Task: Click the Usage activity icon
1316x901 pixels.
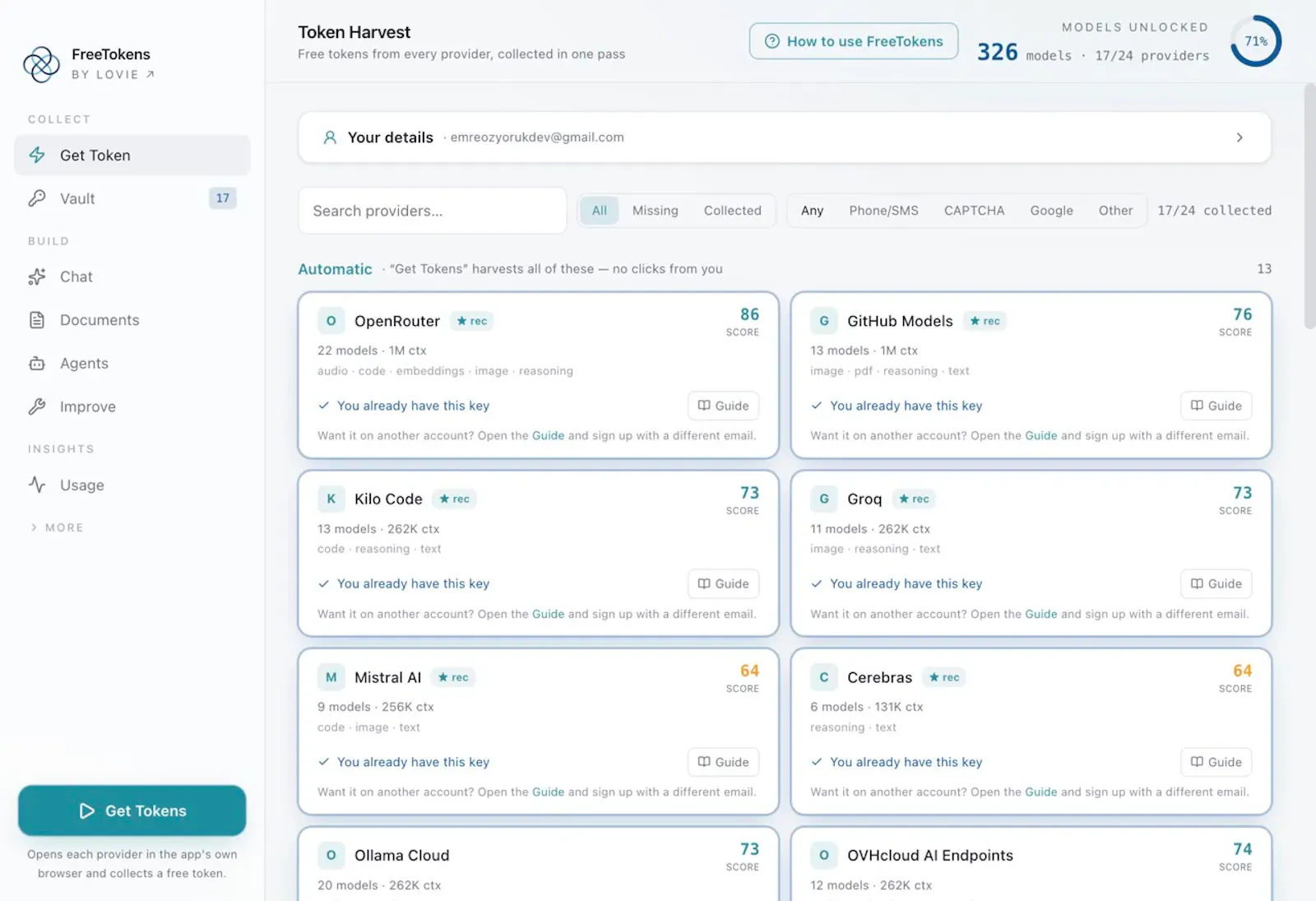Action: click(x=37, y=485)
